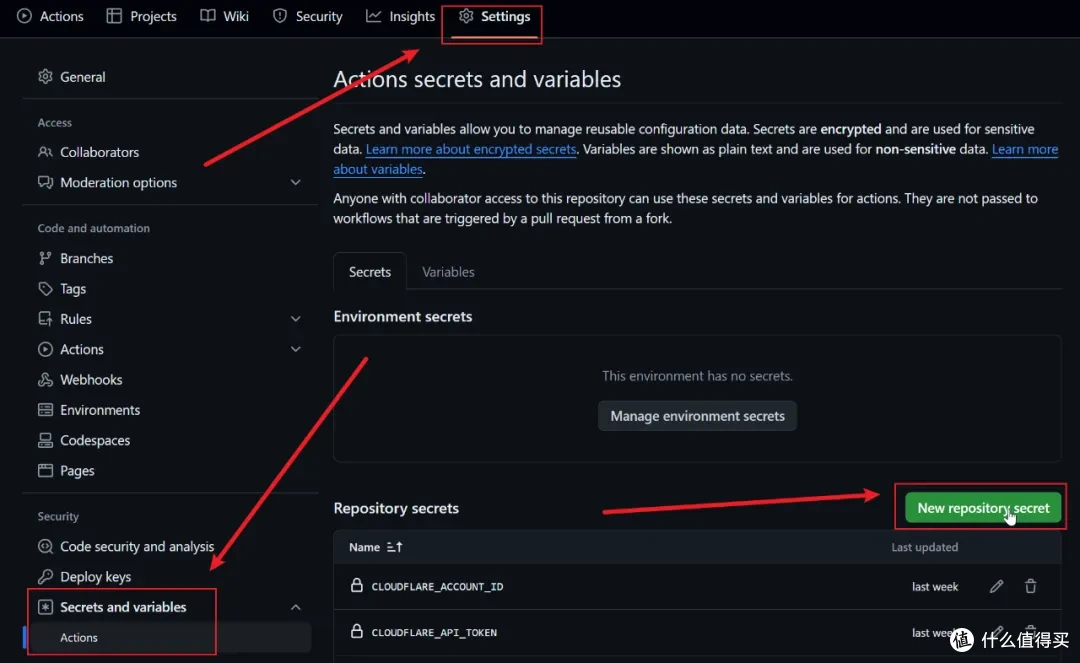Open Branches settings
1080x663 pixels.
[x=87, y=258]
